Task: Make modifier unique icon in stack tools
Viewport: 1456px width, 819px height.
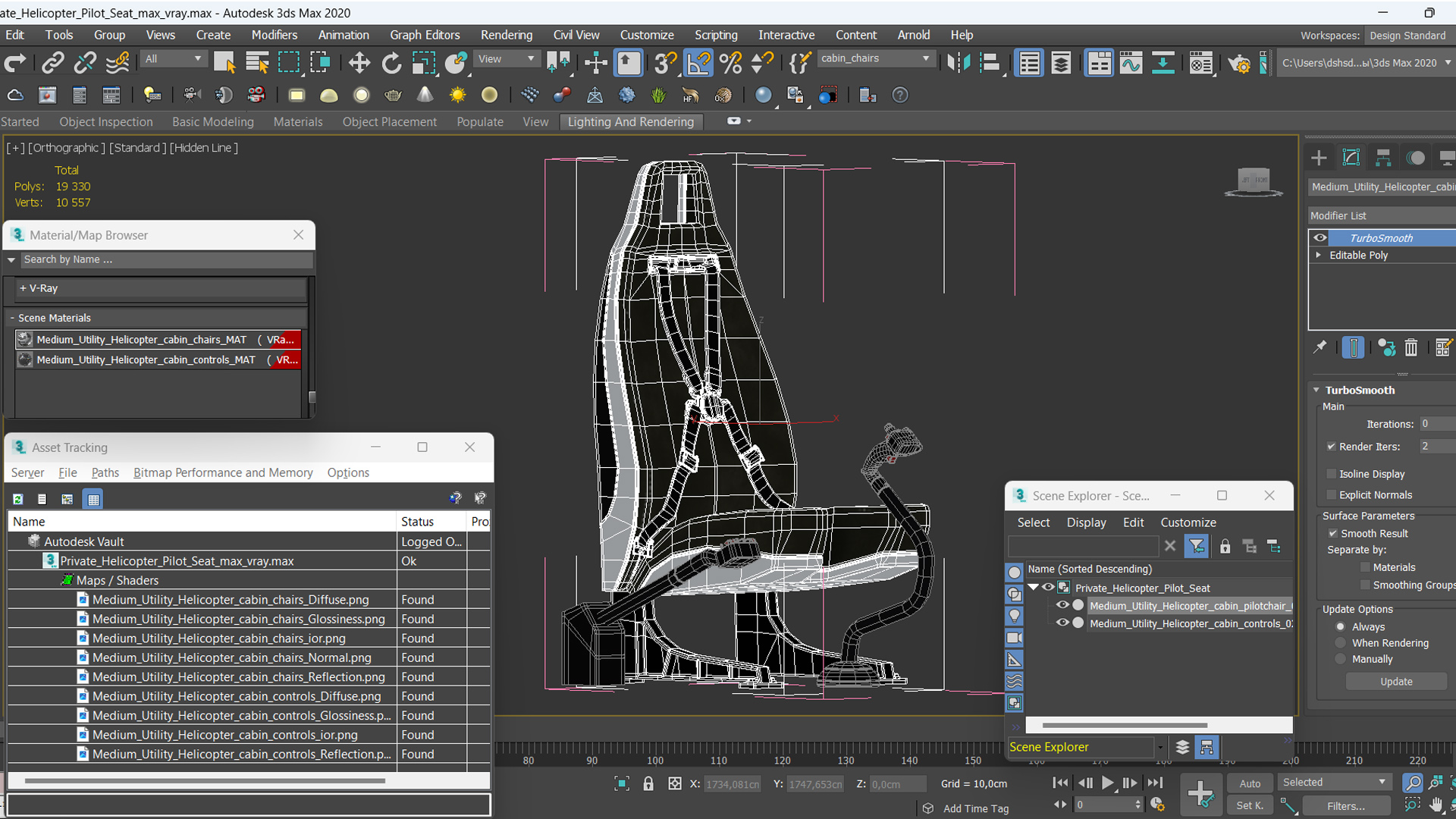Action: [x=1386, y=347]
